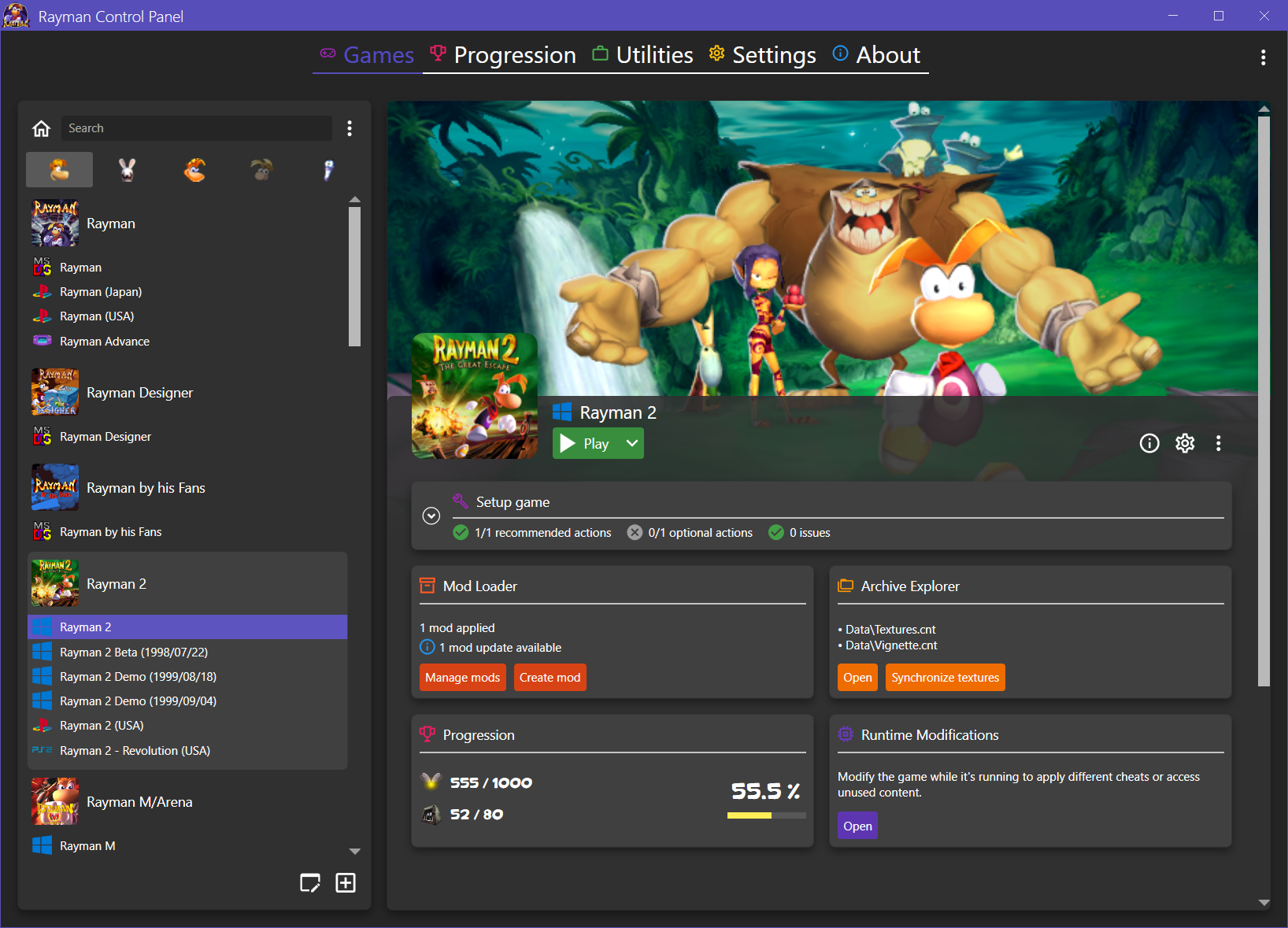Switch to the Utilities tab
This screenshot has height=928, width=1288.
[643, 55]
